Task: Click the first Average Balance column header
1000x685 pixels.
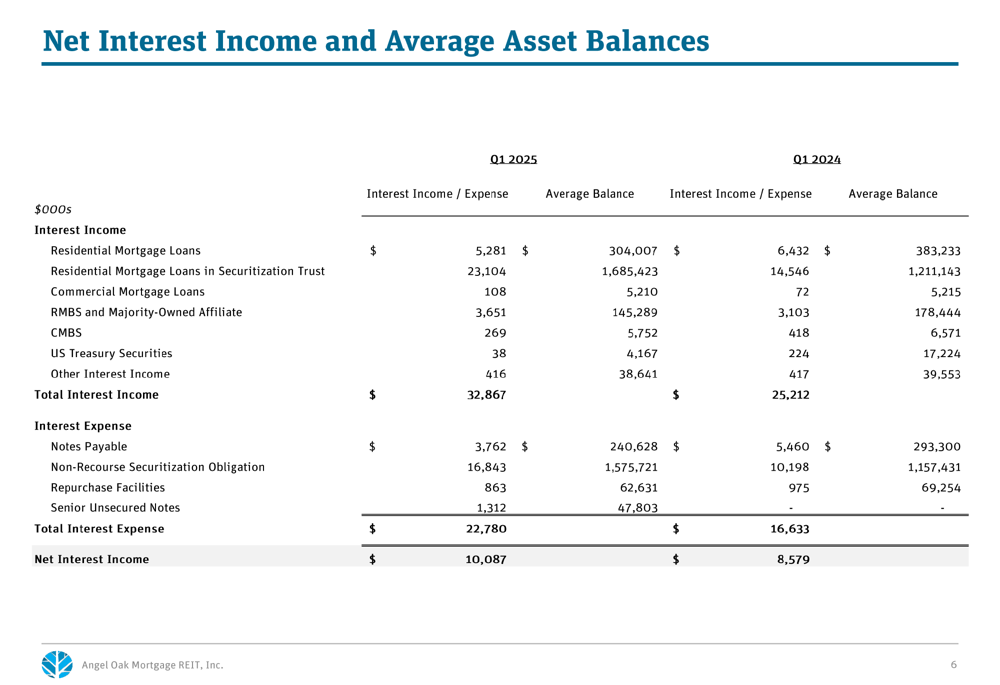Action: (x=590, y=194)
